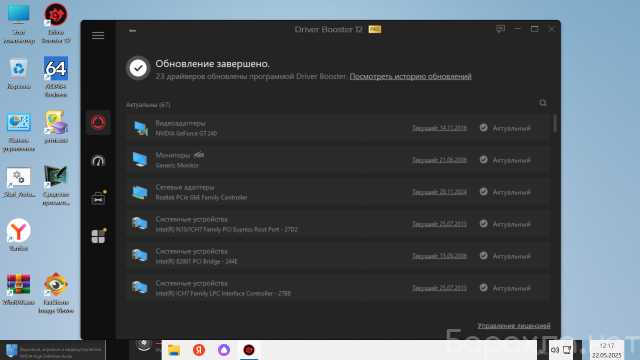
Task: Open current date link for Realtek PCIe GBE
Action: click(439, 192)
